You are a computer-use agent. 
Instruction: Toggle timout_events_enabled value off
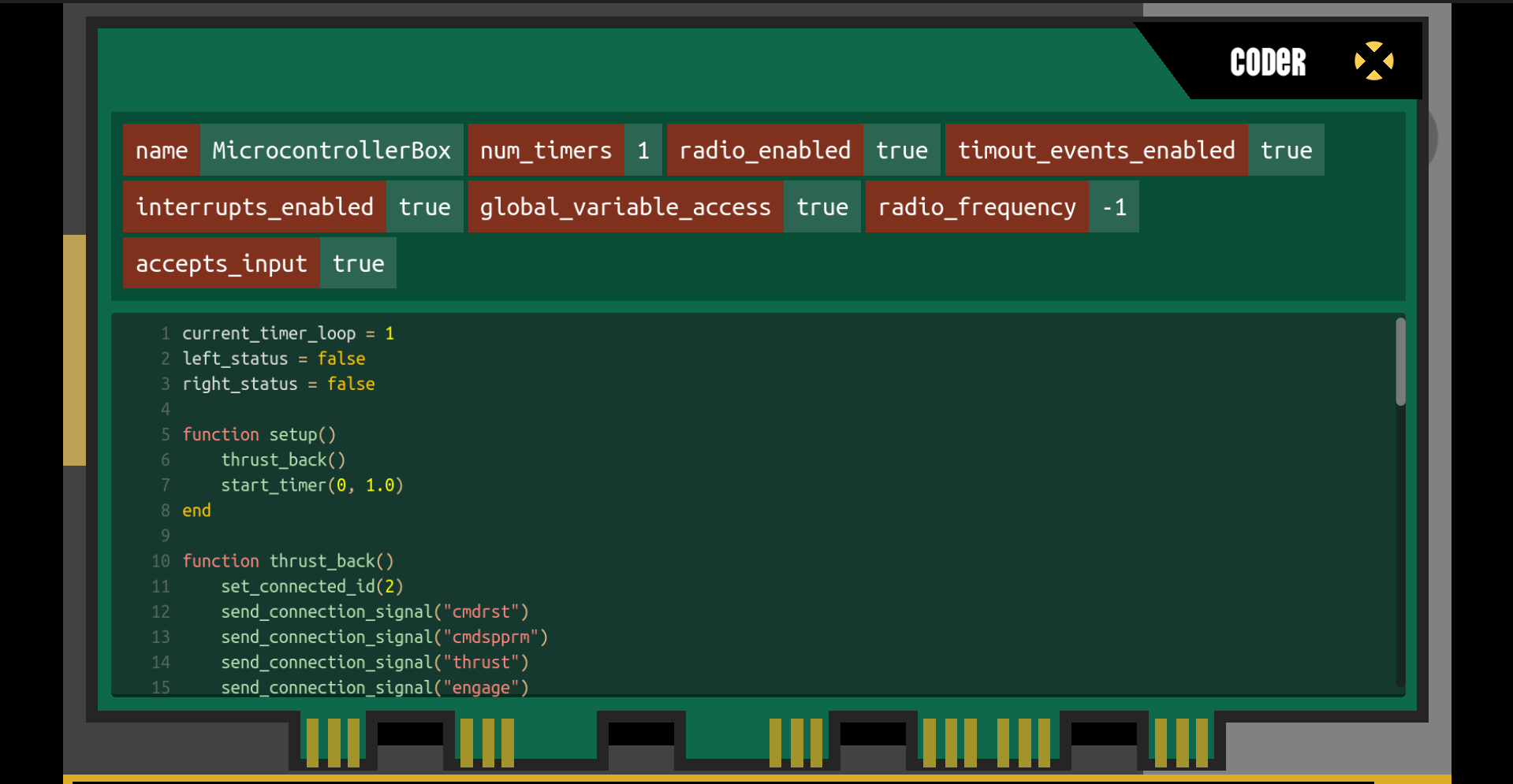point(1286,150)
